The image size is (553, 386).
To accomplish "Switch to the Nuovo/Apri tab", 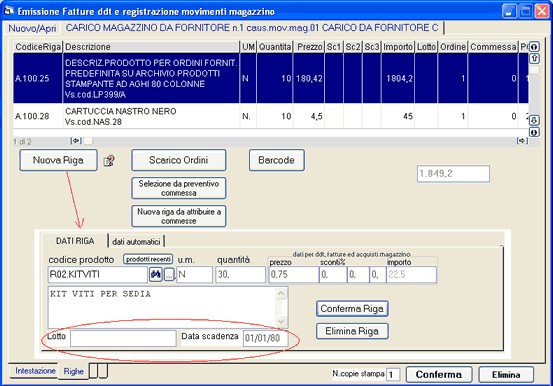I will point(32,28).
